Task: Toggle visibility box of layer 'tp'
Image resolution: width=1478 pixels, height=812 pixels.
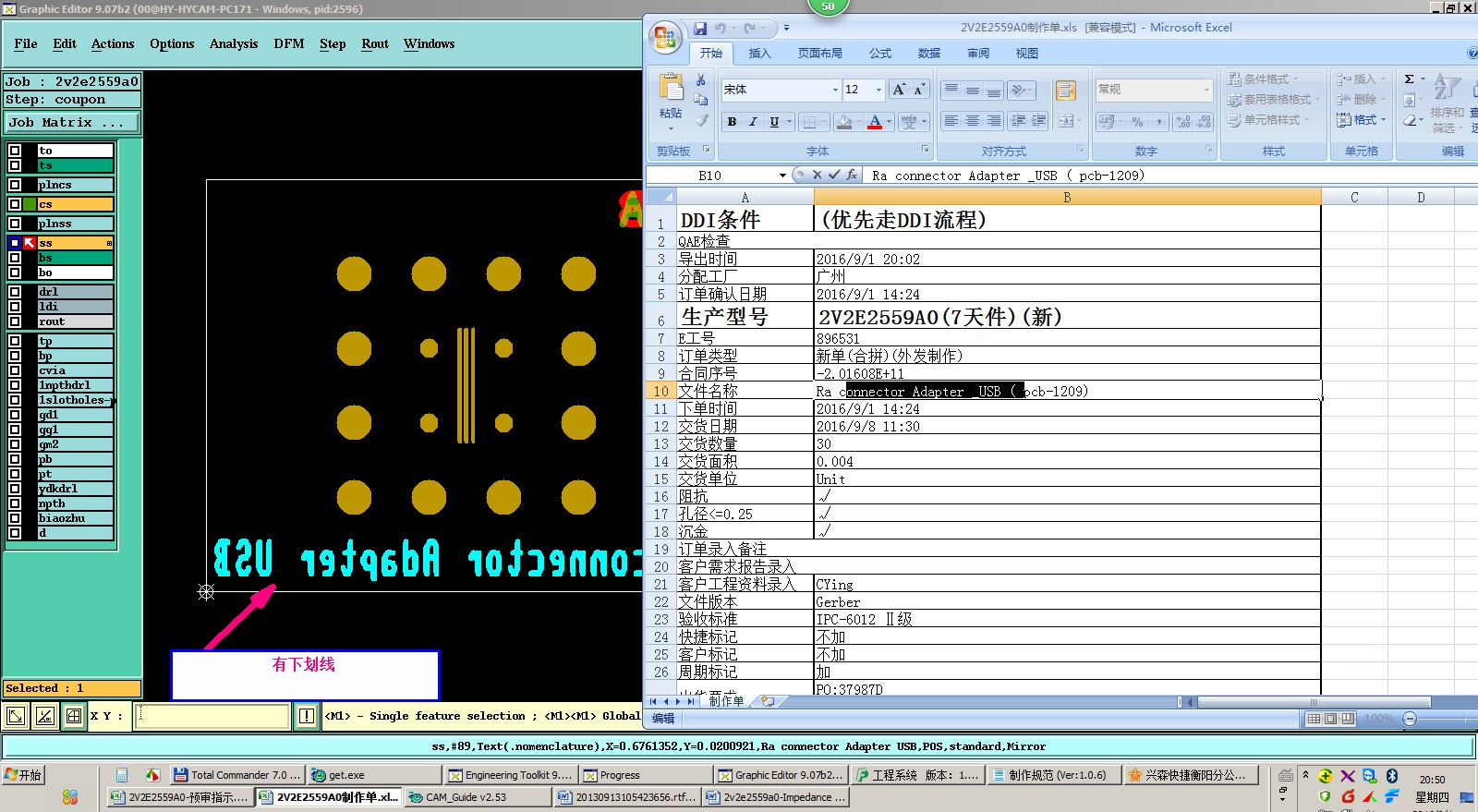Action: click(15, 342)
